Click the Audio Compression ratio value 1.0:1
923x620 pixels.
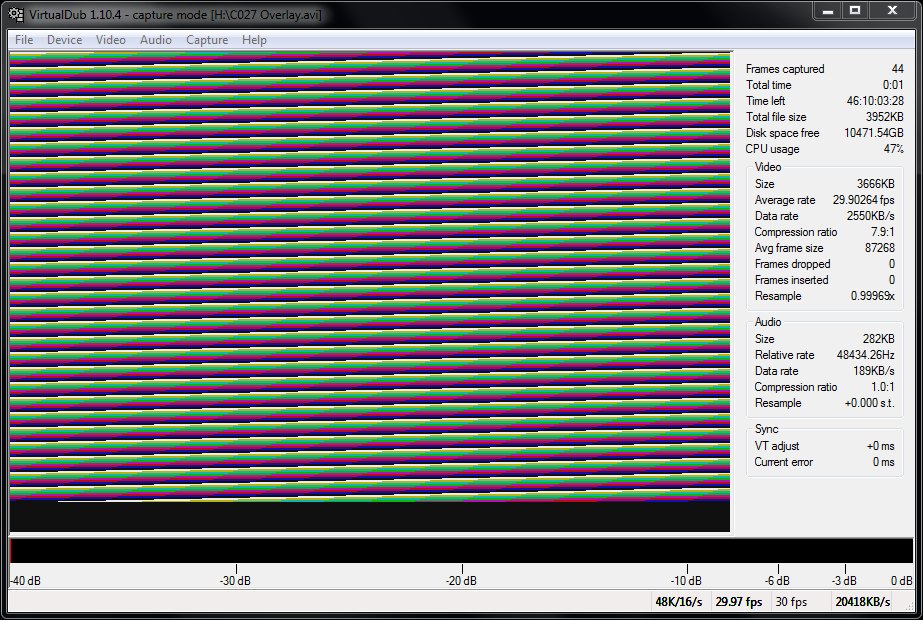point(882,387)
